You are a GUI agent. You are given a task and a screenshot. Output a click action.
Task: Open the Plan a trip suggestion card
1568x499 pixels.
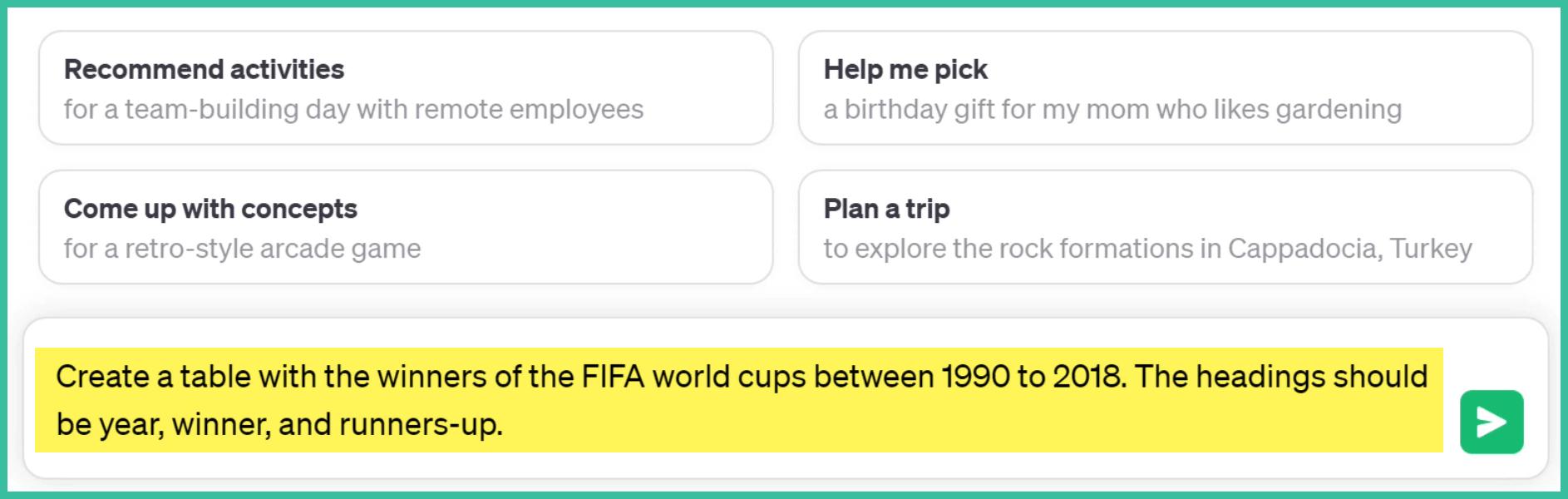(x=1165, y=227)
